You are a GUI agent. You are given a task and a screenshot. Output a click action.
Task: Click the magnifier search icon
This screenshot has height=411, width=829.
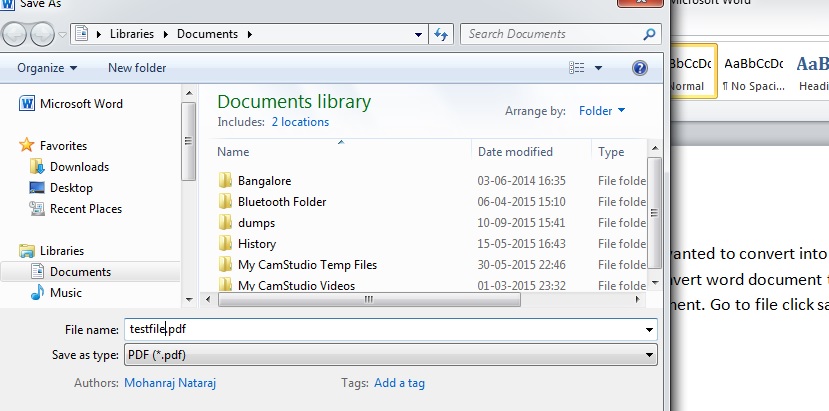click(649, 34)
